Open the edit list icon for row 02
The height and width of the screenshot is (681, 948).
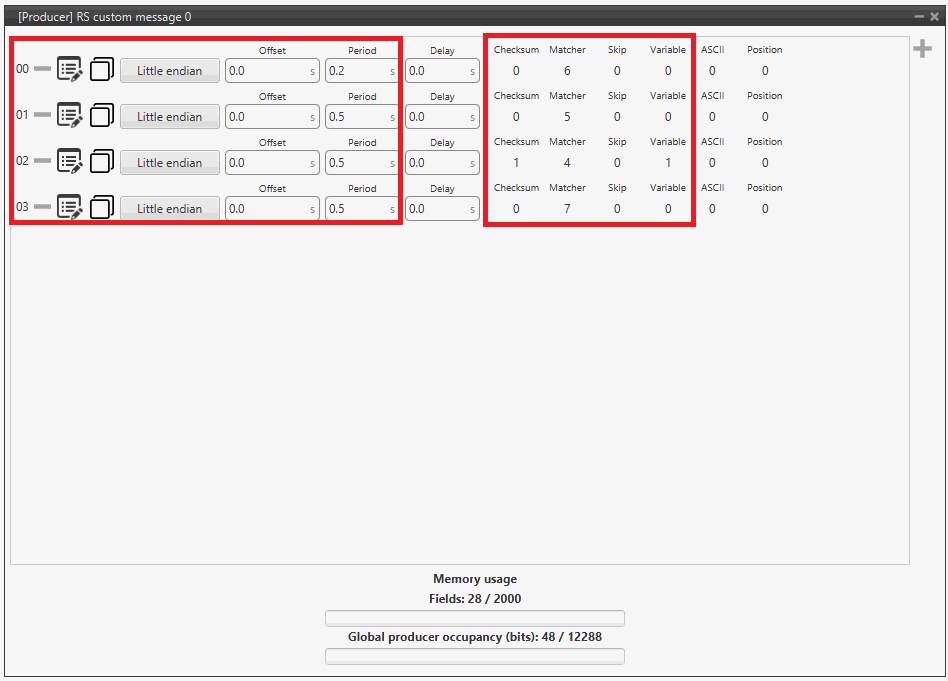pyautogui.click(x=69, y=161)
